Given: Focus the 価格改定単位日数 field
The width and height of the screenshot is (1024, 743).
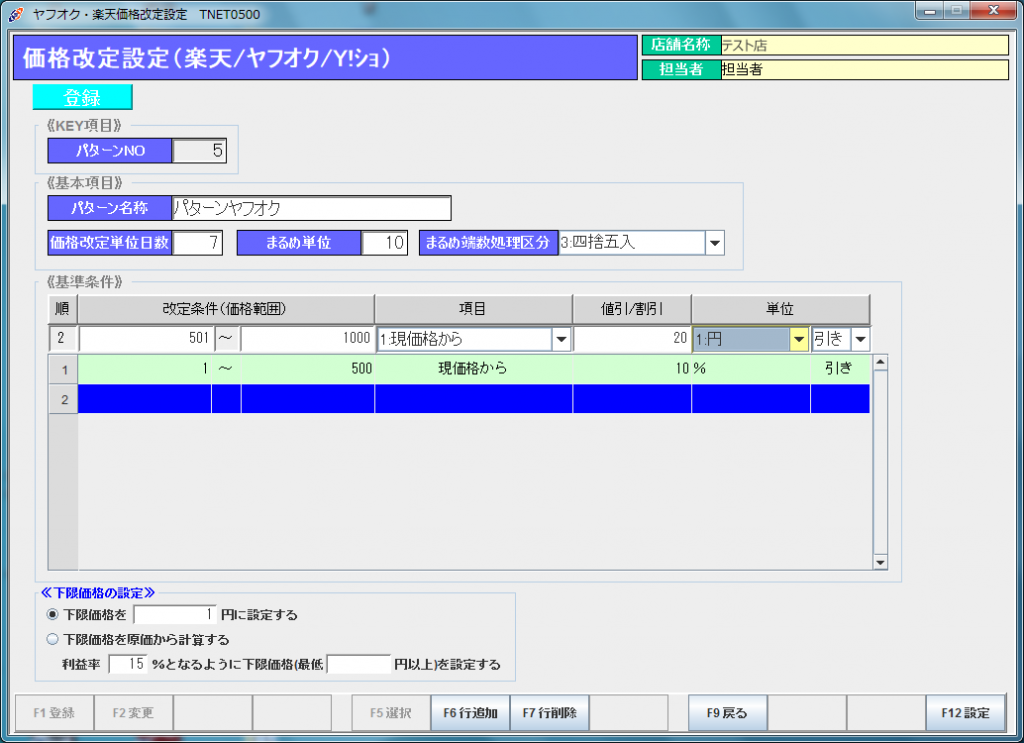Looking at the screenshot, I should 199,243.
